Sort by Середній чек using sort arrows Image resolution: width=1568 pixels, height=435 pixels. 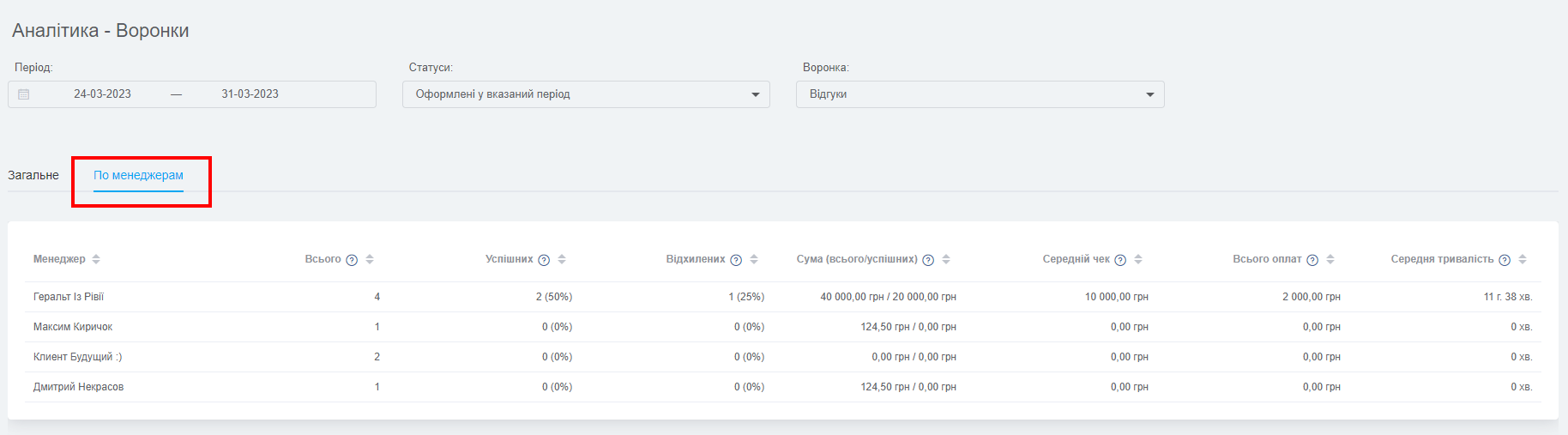point(1138,259)
